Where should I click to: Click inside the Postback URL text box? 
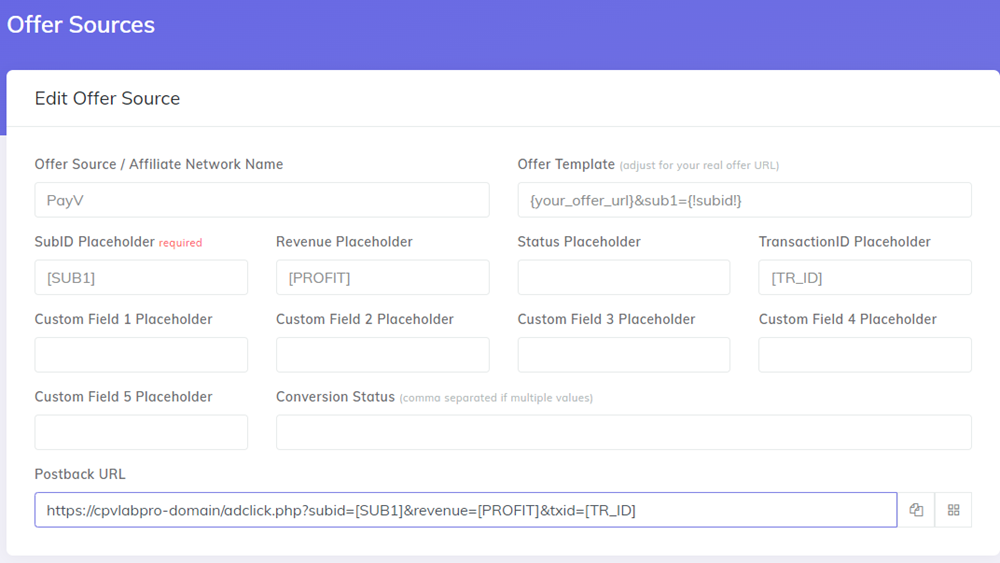pos(466,509)
